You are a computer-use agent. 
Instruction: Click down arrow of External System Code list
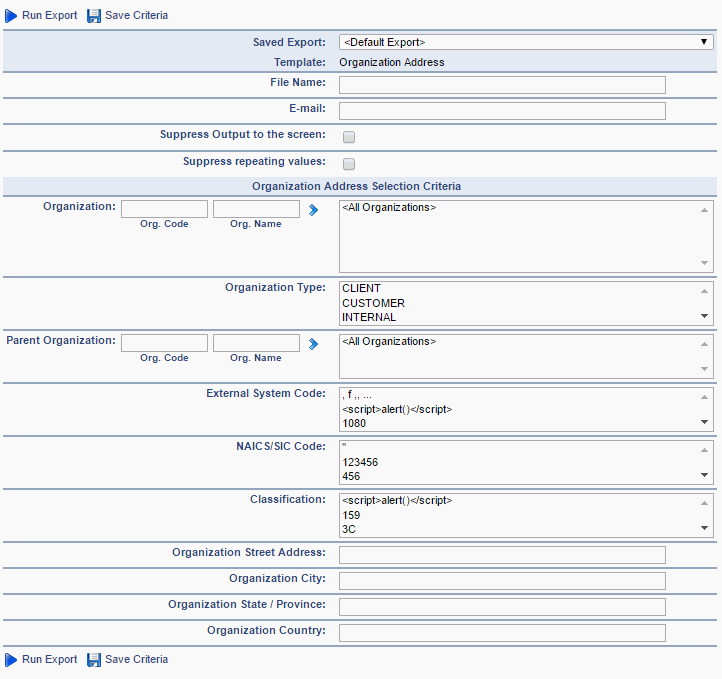click(x=705, y=422)
